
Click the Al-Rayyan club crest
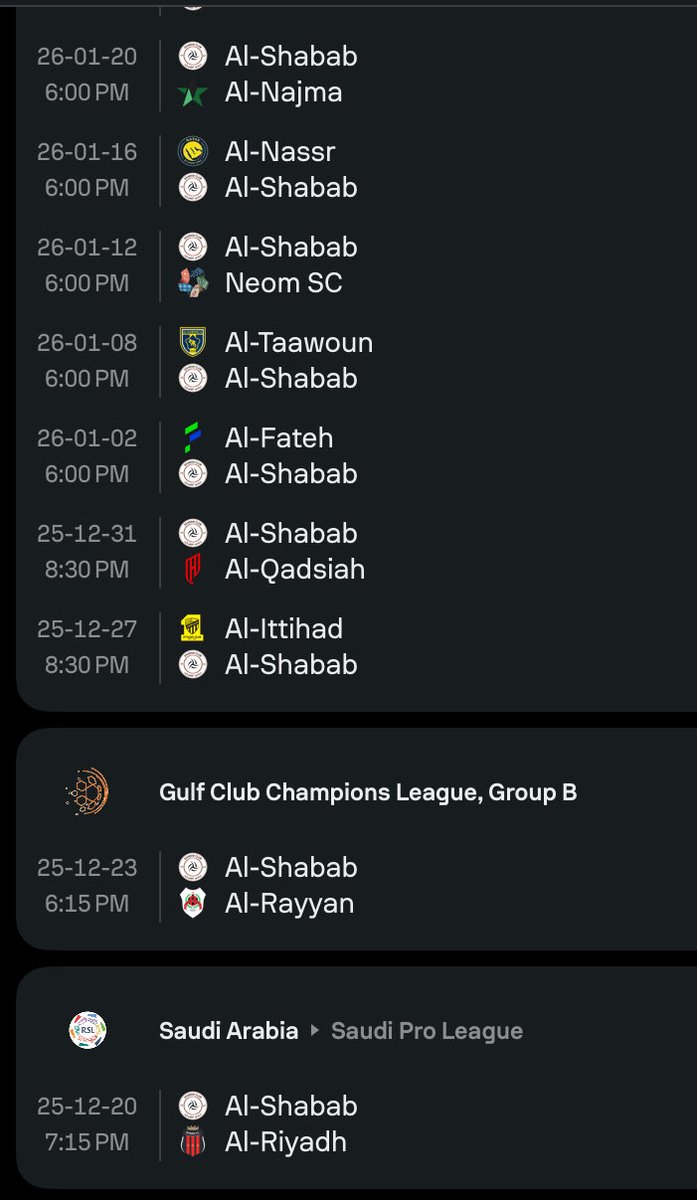(x=193, y=904)
